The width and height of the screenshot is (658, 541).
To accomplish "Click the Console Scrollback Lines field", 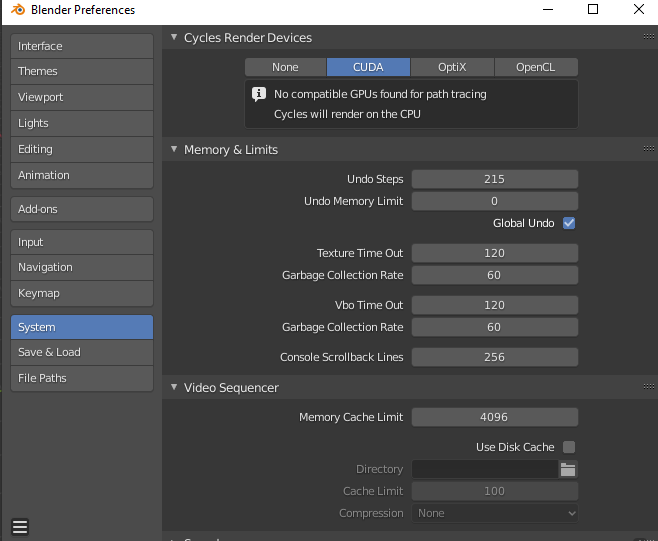I will [x=495, y=357].
